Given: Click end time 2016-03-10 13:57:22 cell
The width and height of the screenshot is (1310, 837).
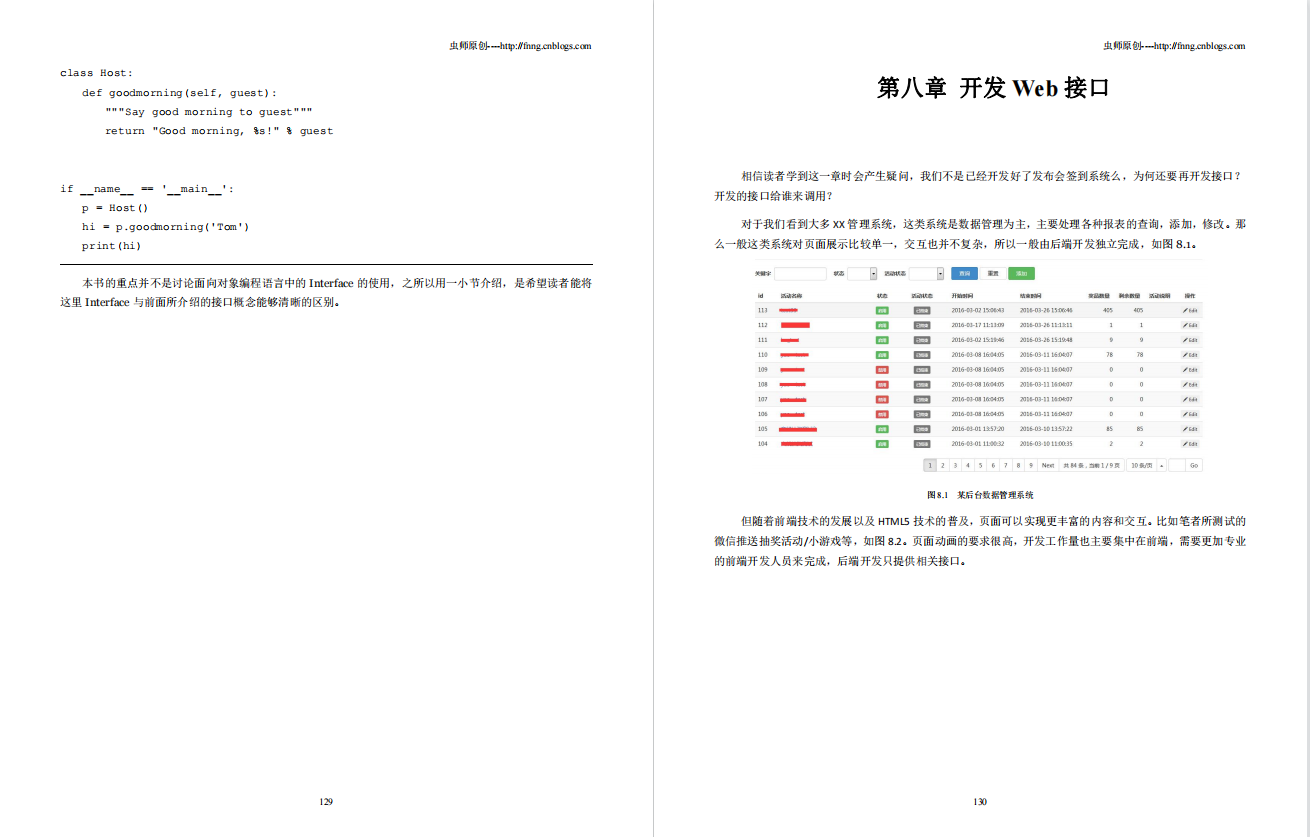Looking at the screenshot, I should pyautogui.click(x=1046, y=429).
